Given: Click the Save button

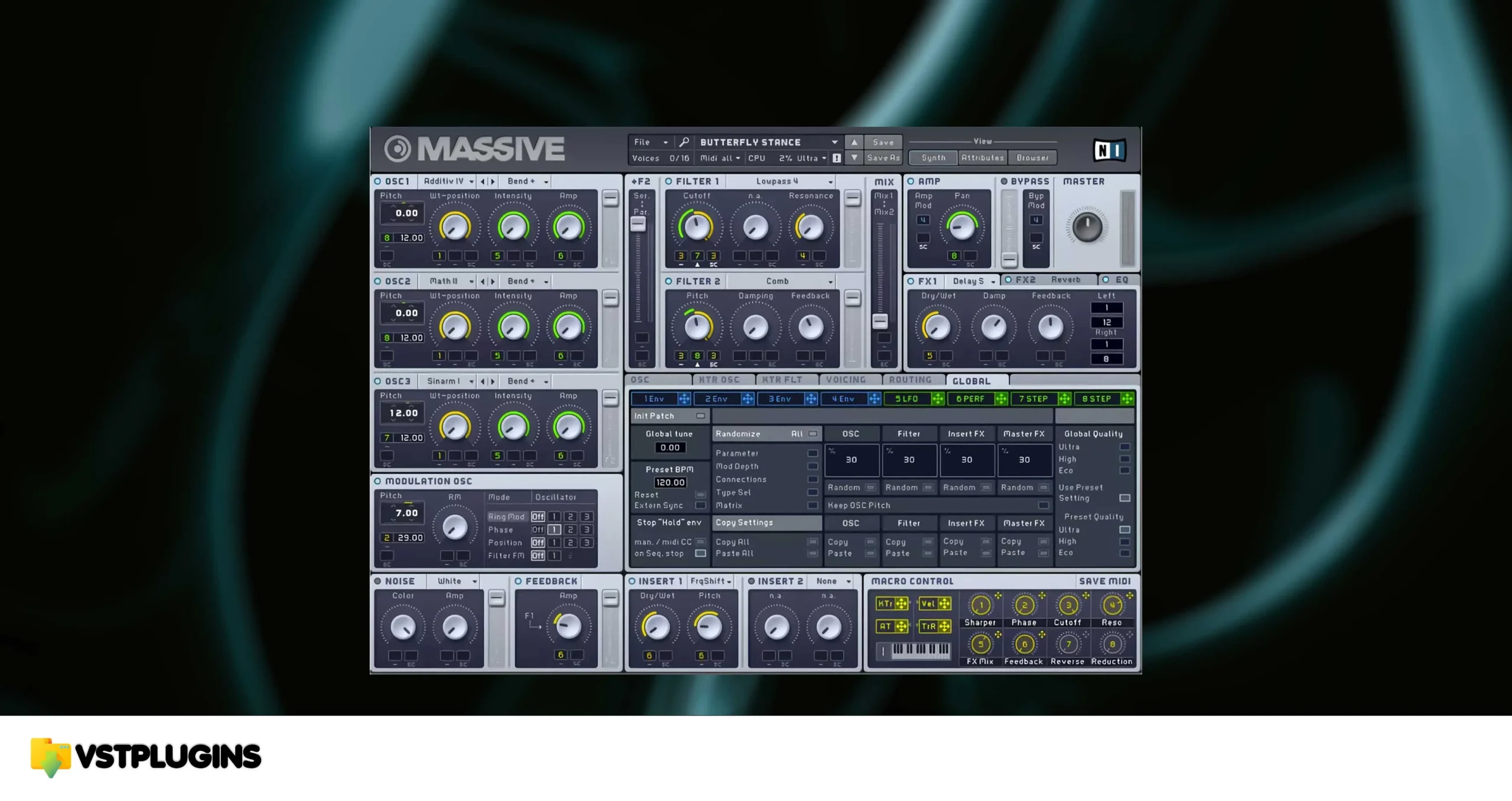Looking at the screenshot, I should point(883,142).
